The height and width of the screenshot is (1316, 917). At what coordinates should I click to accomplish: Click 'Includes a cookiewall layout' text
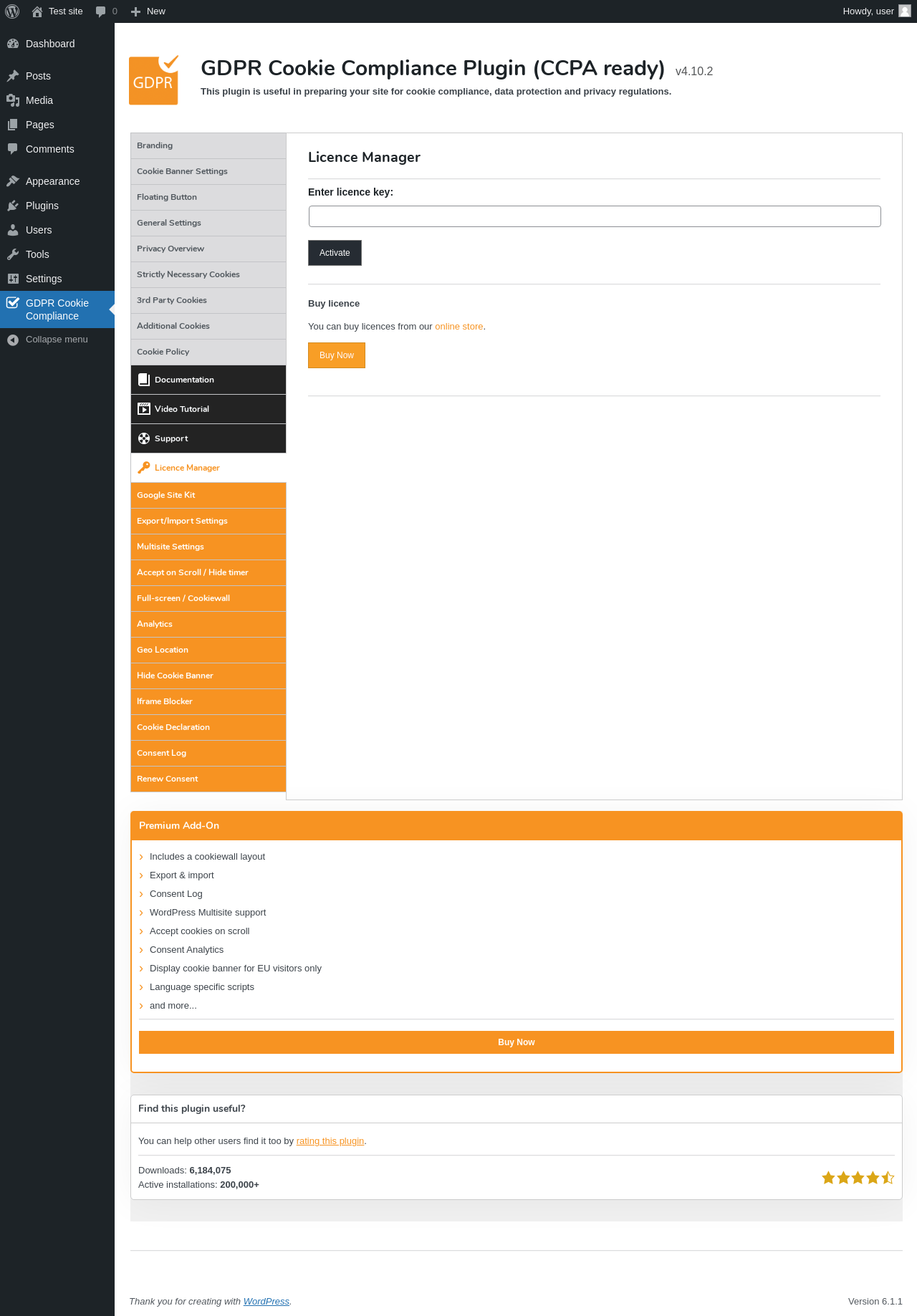(x=207, y=857)
